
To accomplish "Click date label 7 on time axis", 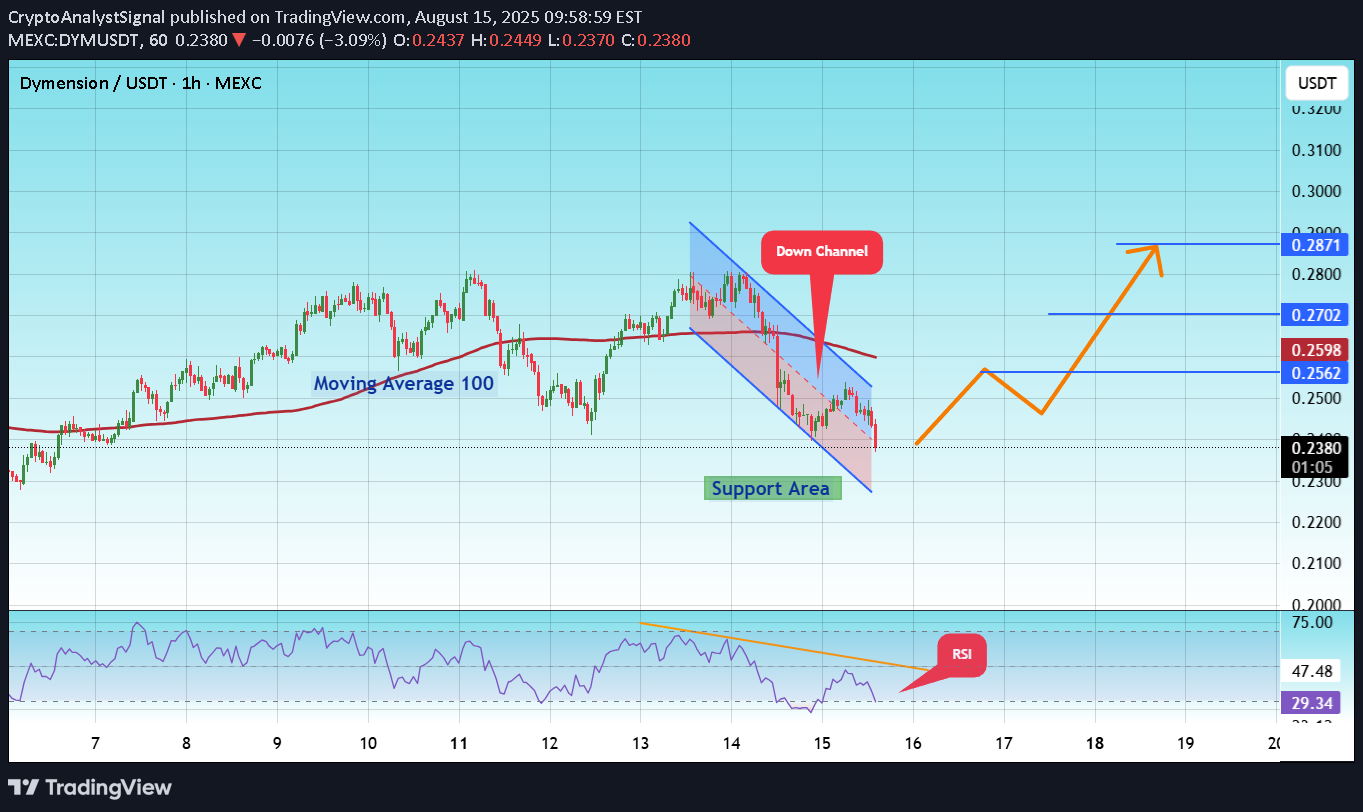I will pyautogui.click(x=95, y=743).
